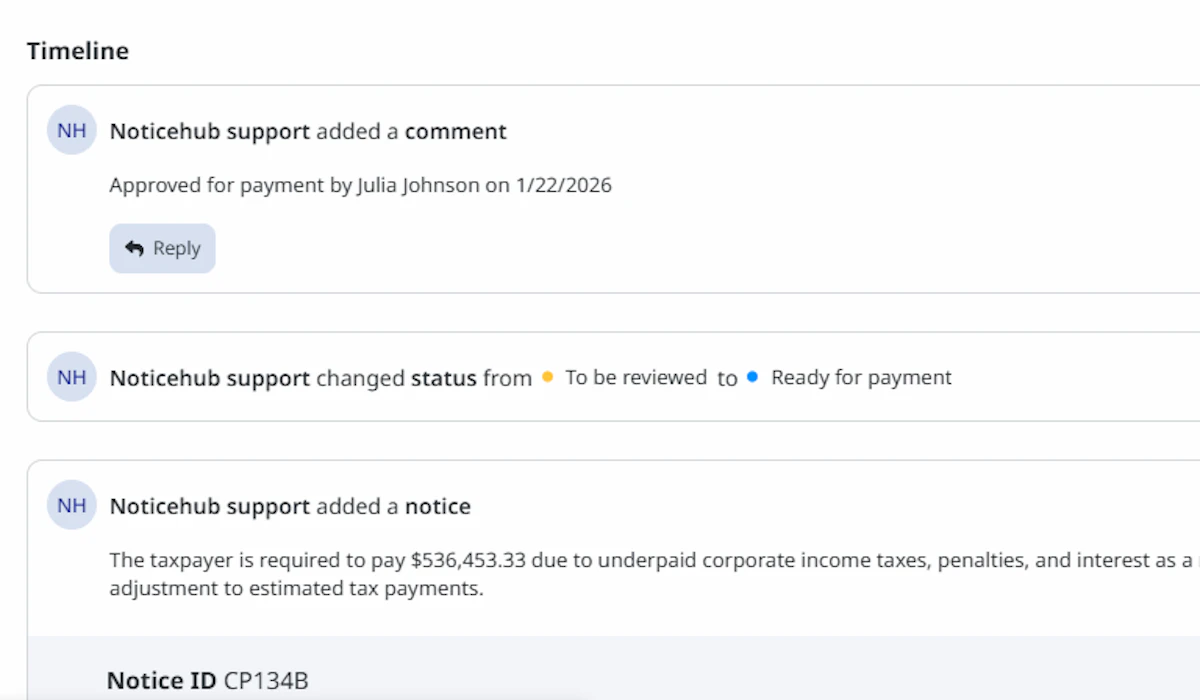Click the bold word notice
Image resolution: width=1200 pixels, height=700 pixels.
(437, 507)
